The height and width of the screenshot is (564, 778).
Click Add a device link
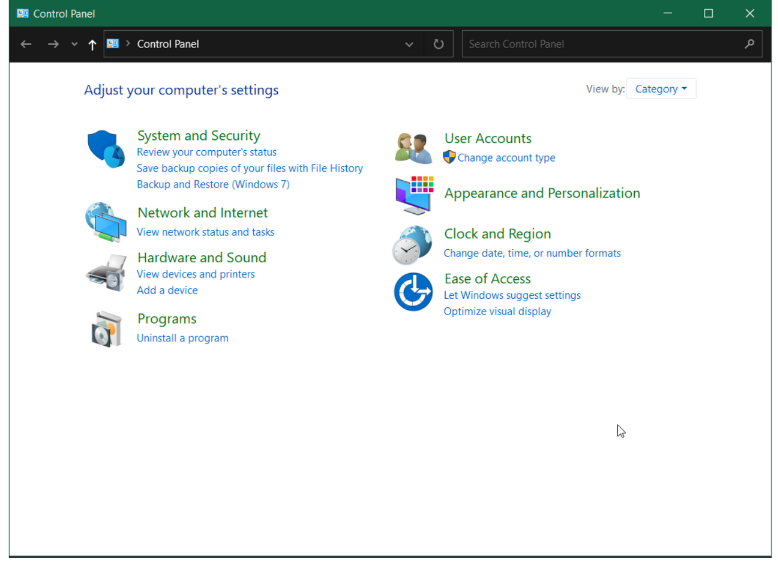167,290
